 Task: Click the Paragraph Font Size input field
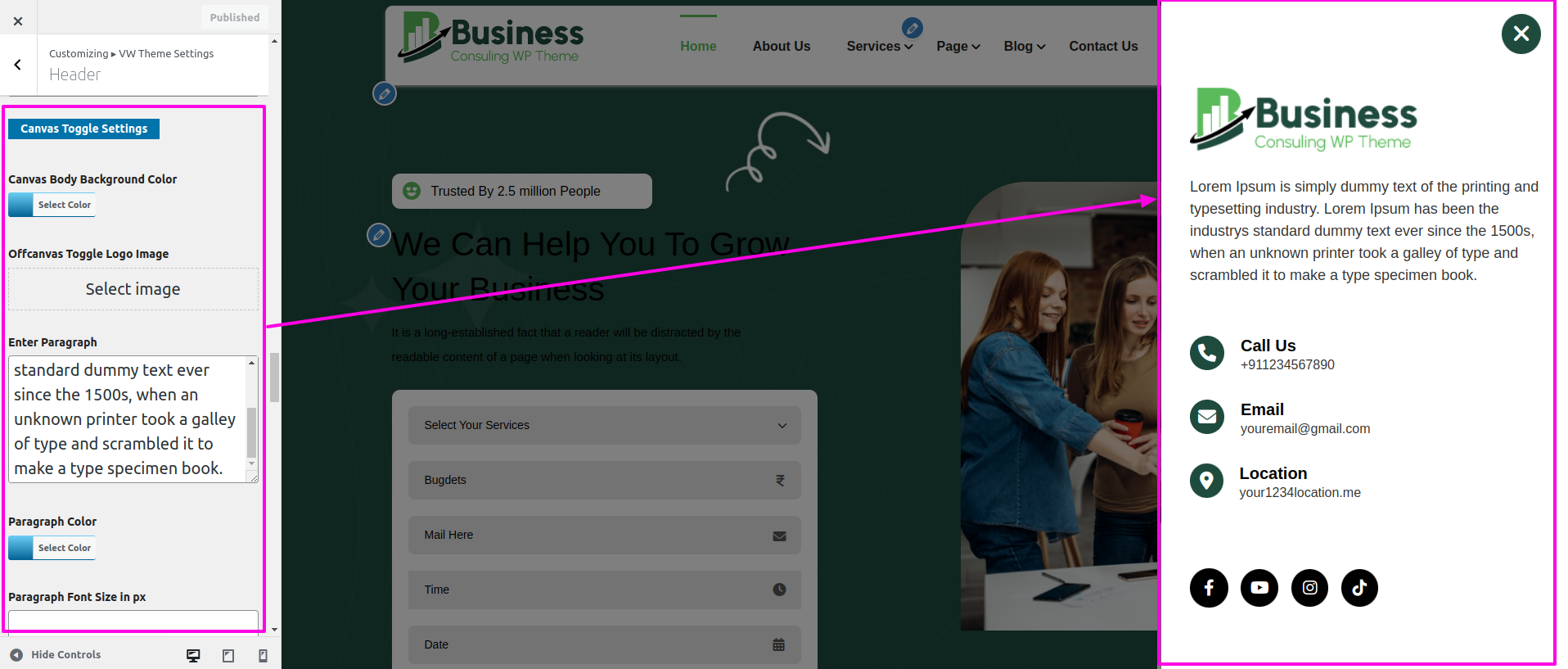pyautogui.click(x=133, y=620)
